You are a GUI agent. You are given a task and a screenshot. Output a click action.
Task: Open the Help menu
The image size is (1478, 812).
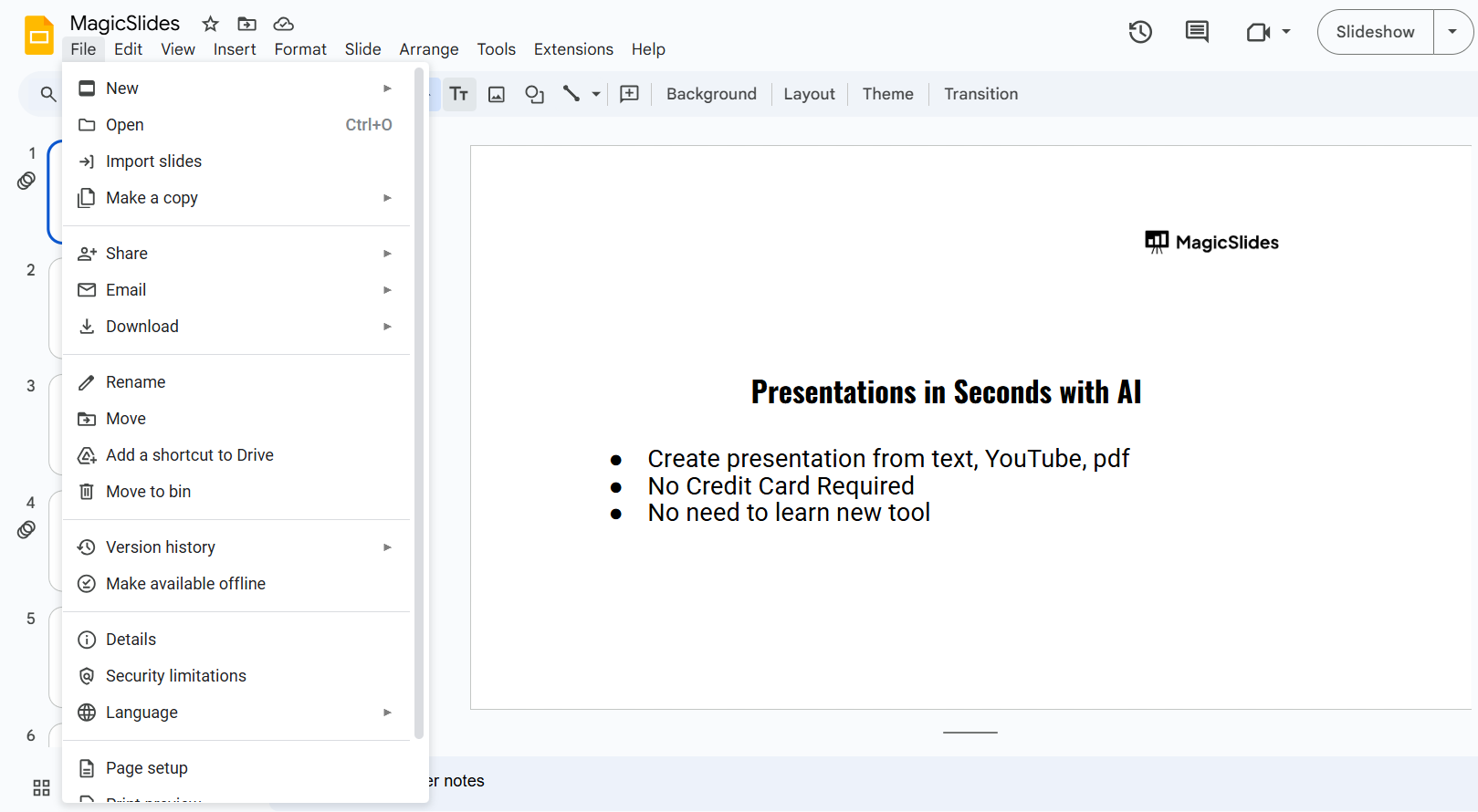(648, 49)
